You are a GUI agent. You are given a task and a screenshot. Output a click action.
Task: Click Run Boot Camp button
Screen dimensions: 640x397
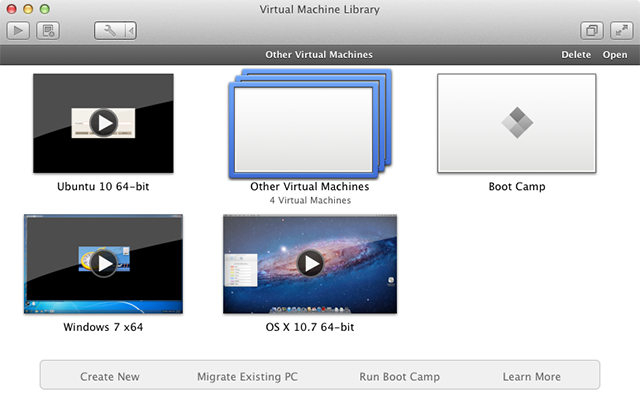point(400,377)
